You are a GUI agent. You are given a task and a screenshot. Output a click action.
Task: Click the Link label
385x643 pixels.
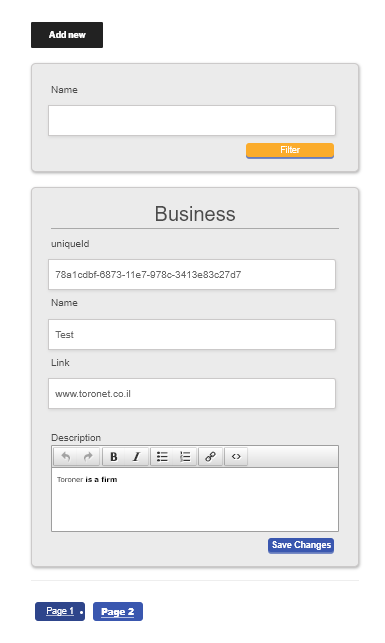(x=60, y=363)
